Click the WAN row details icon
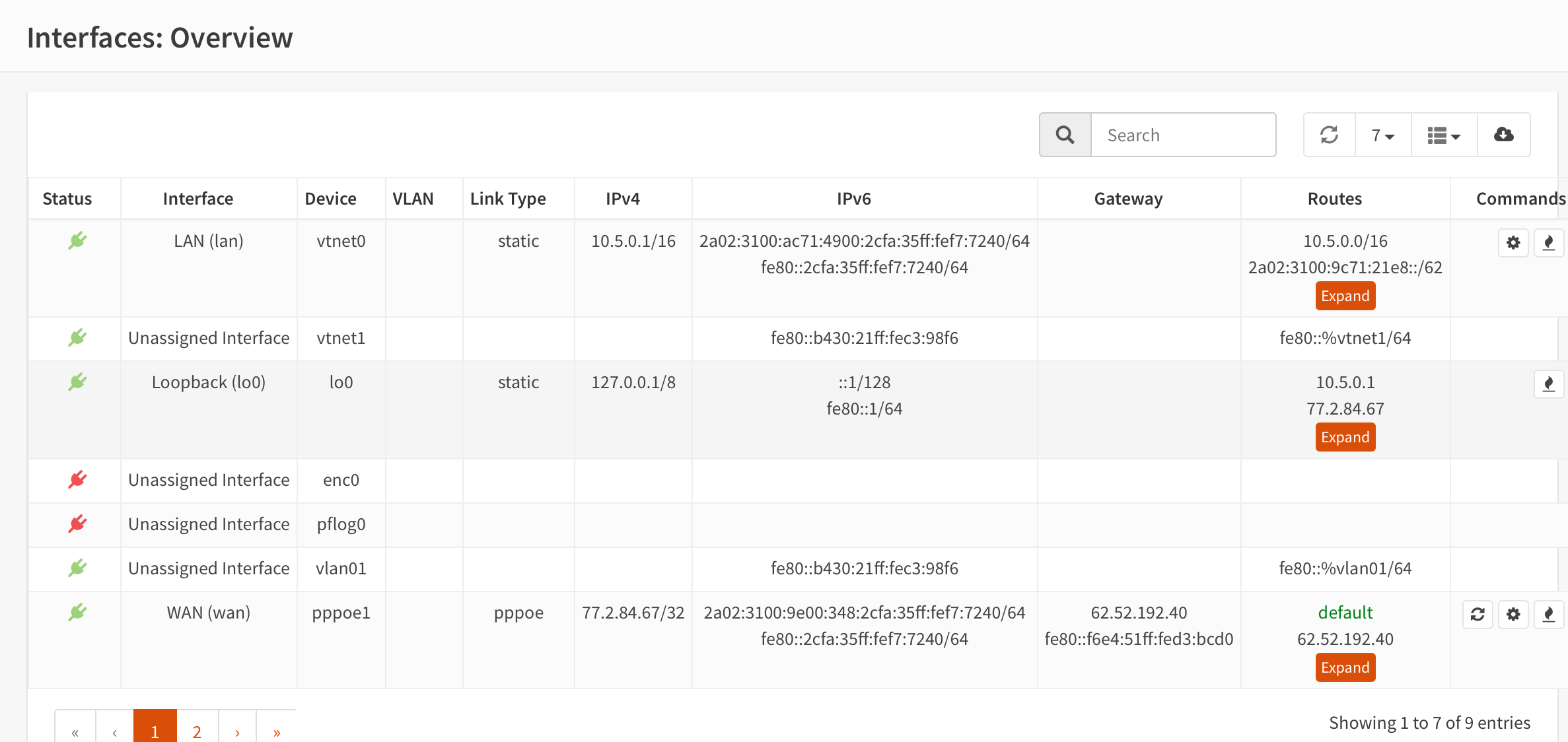This screenshot has height=742, width=1568. click(1548, 615)
